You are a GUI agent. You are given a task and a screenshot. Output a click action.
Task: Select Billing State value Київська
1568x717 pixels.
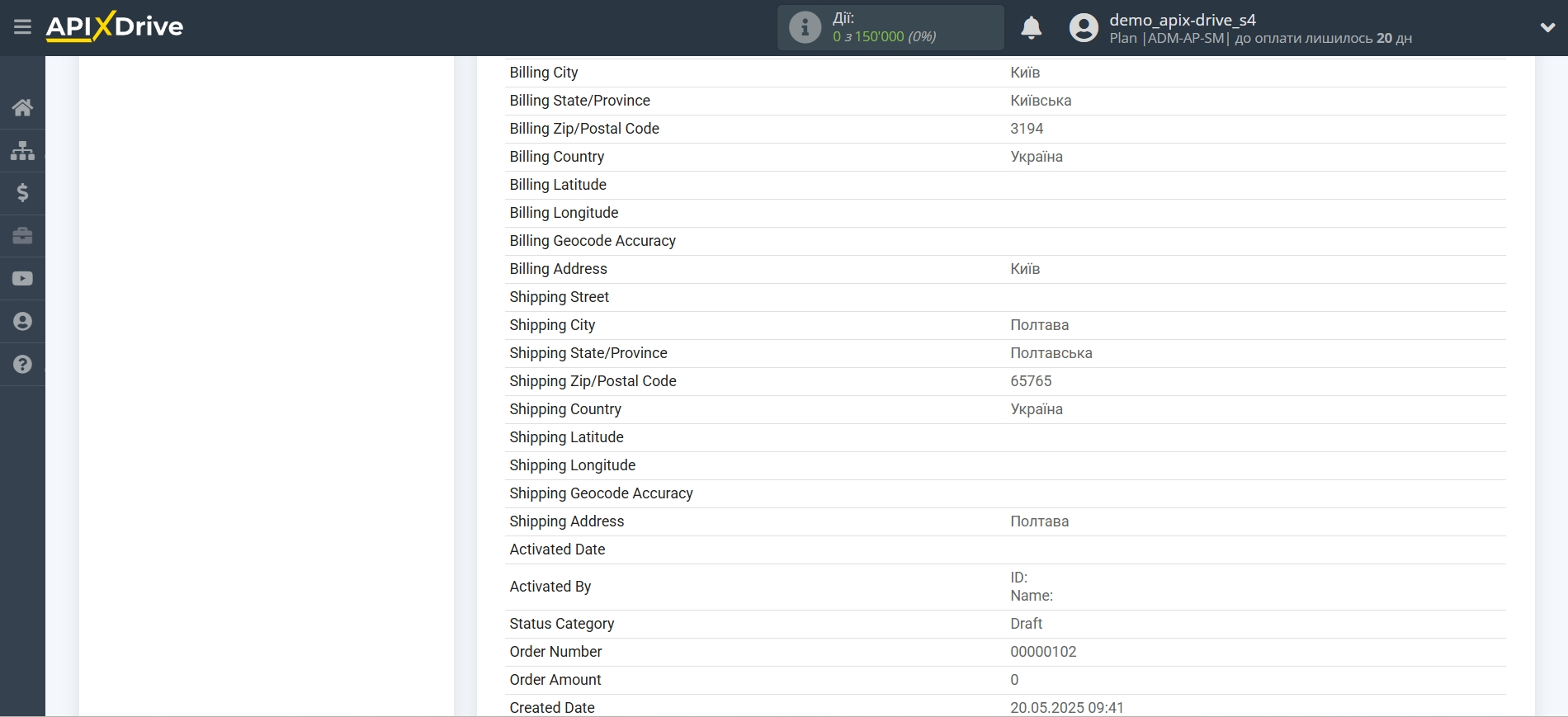coord(1041,101)
